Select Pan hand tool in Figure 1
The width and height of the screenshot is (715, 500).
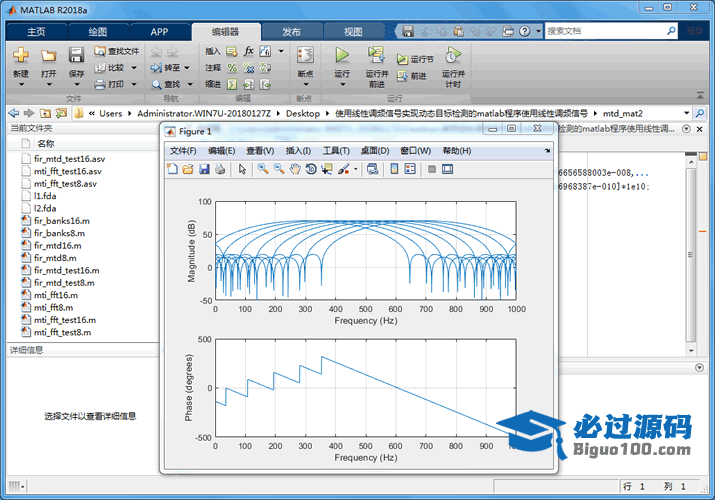[295, 169]
